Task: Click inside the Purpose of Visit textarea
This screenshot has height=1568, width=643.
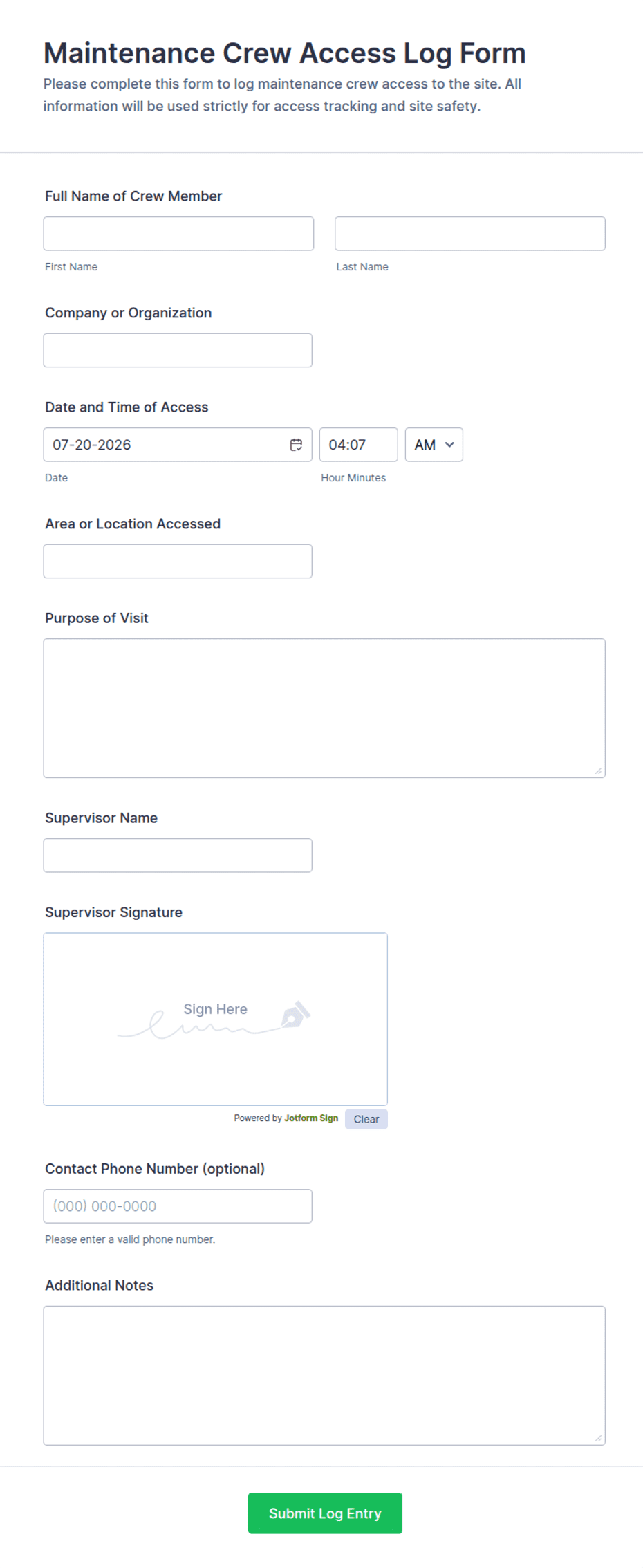Action: click(x=324, y=708)
